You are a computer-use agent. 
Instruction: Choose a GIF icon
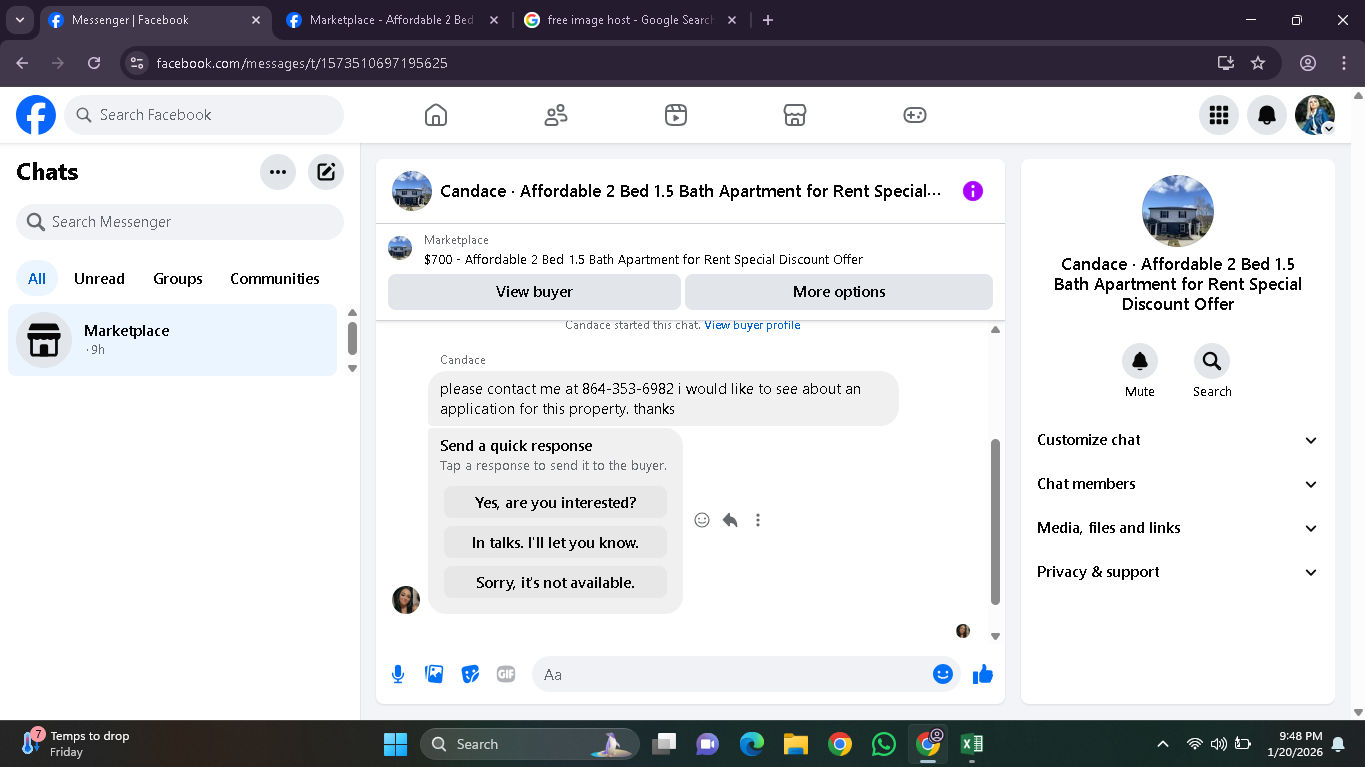click(x=506, y=674)
